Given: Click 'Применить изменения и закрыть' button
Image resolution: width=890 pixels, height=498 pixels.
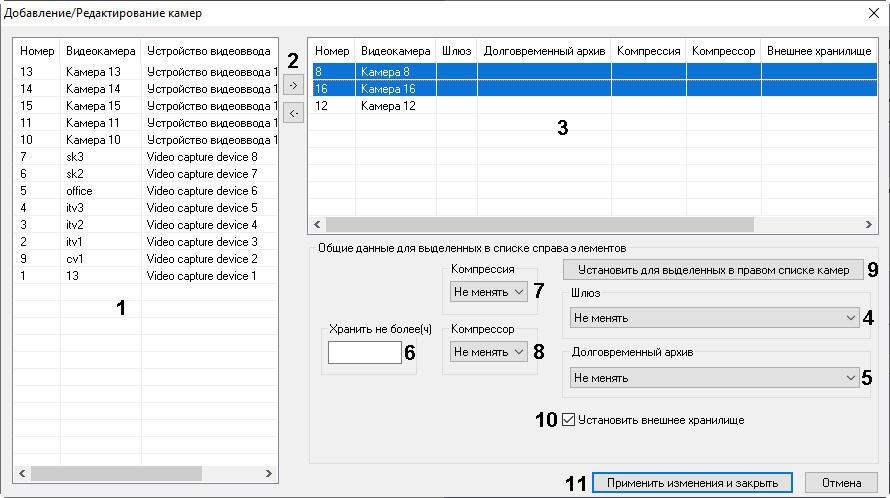Looking at the screenshot, I should click(x=692, y=483).
